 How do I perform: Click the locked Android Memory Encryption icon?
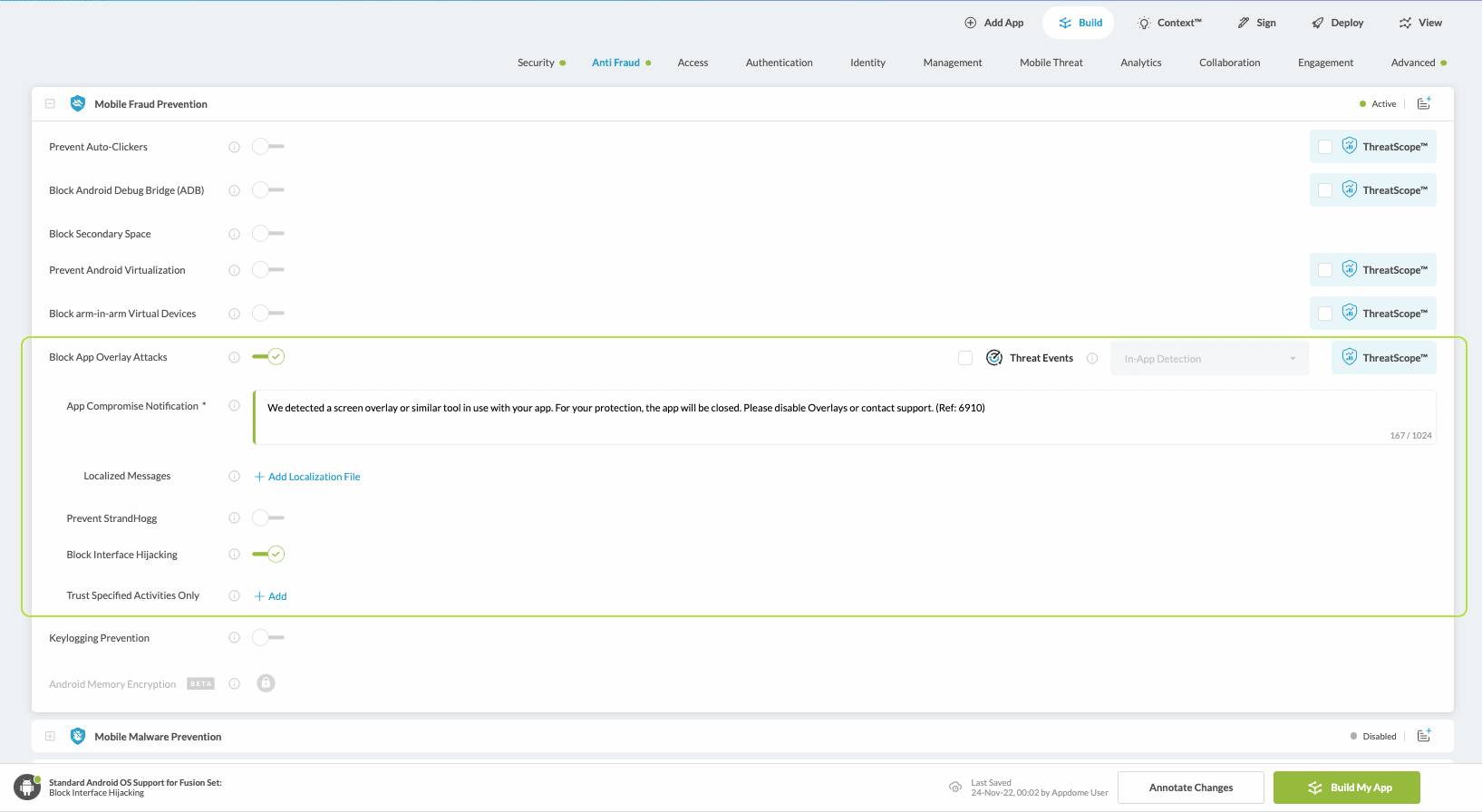tap(266, 683)
